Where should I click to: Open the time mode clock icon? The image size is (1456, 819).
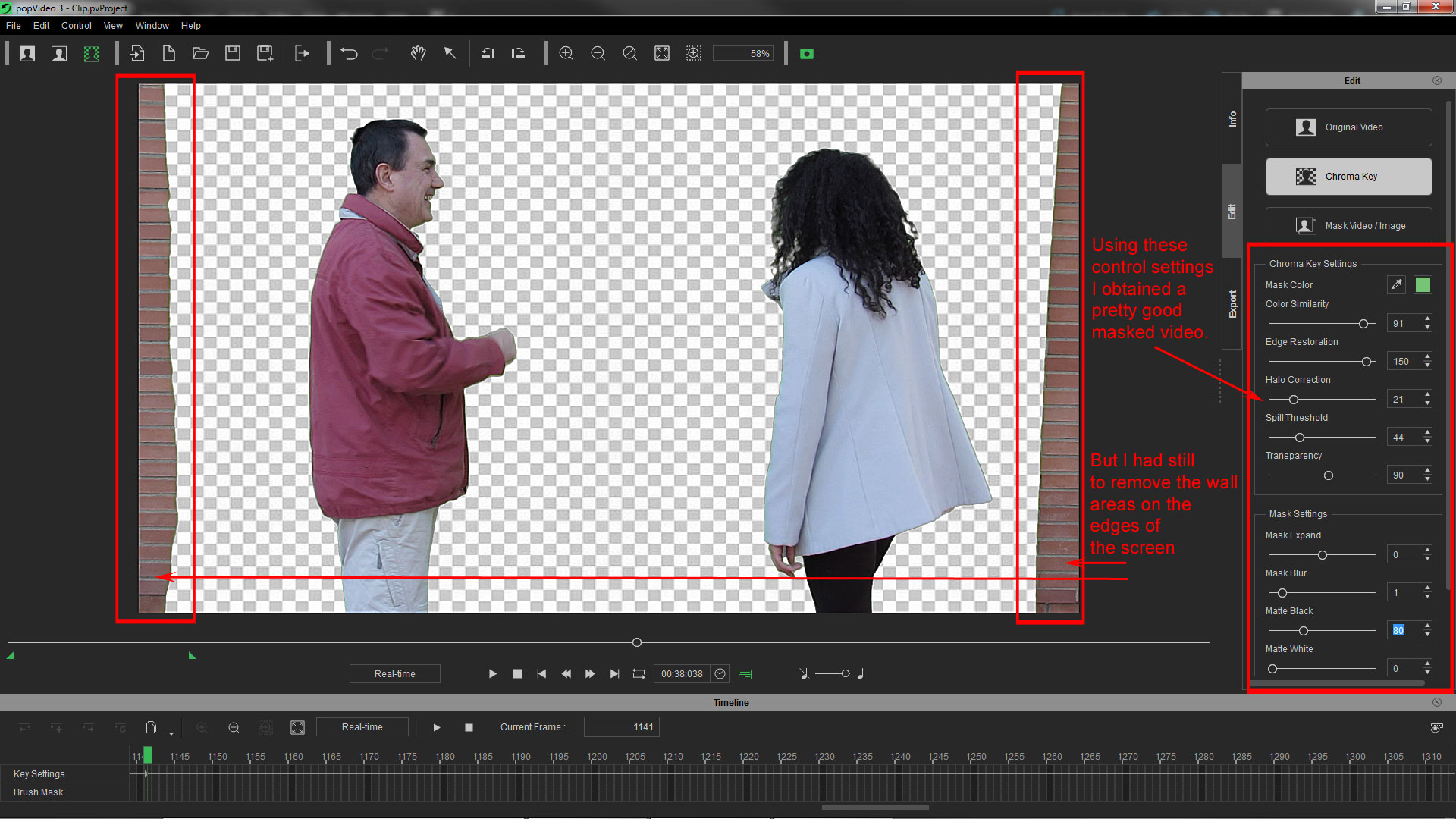(x=720, y=673)
